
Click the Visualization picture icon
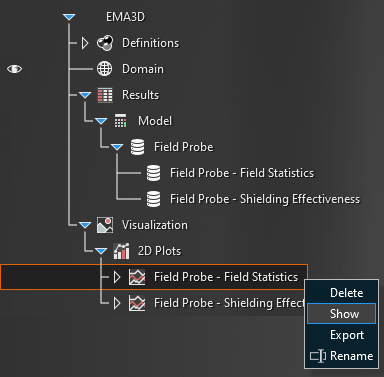point(105,225)
